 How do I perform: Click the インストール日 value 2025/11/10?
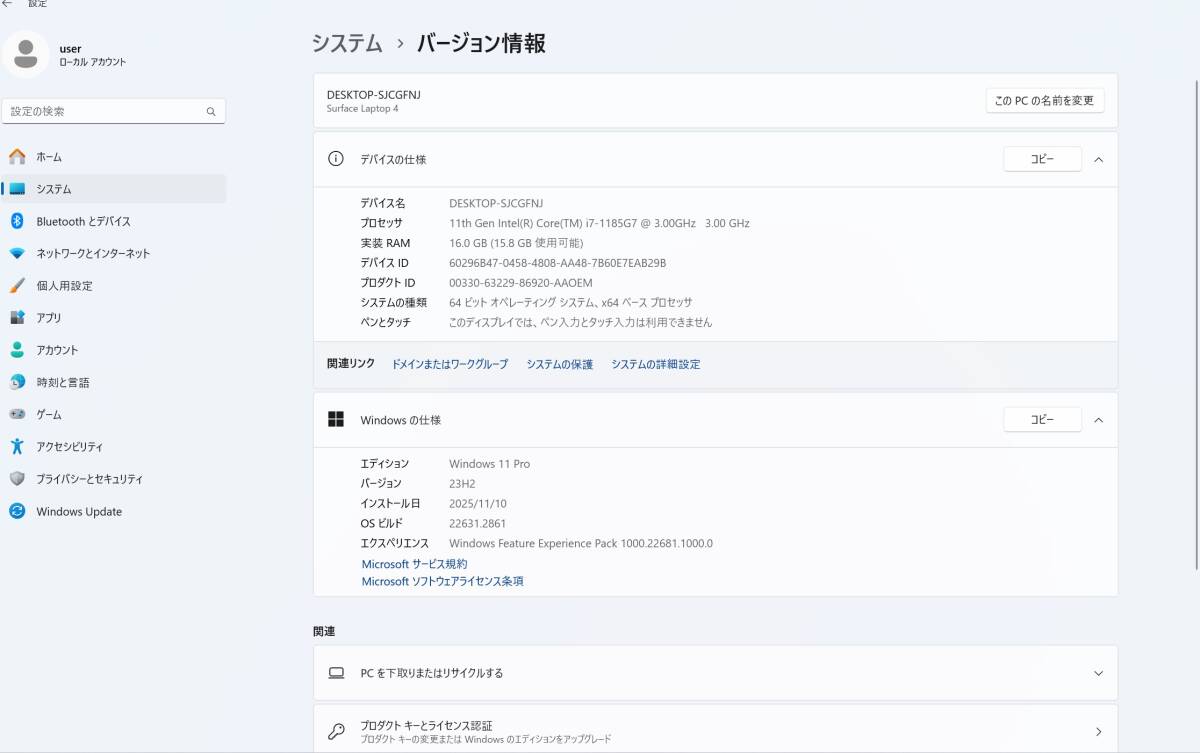(x=478, y=503)
